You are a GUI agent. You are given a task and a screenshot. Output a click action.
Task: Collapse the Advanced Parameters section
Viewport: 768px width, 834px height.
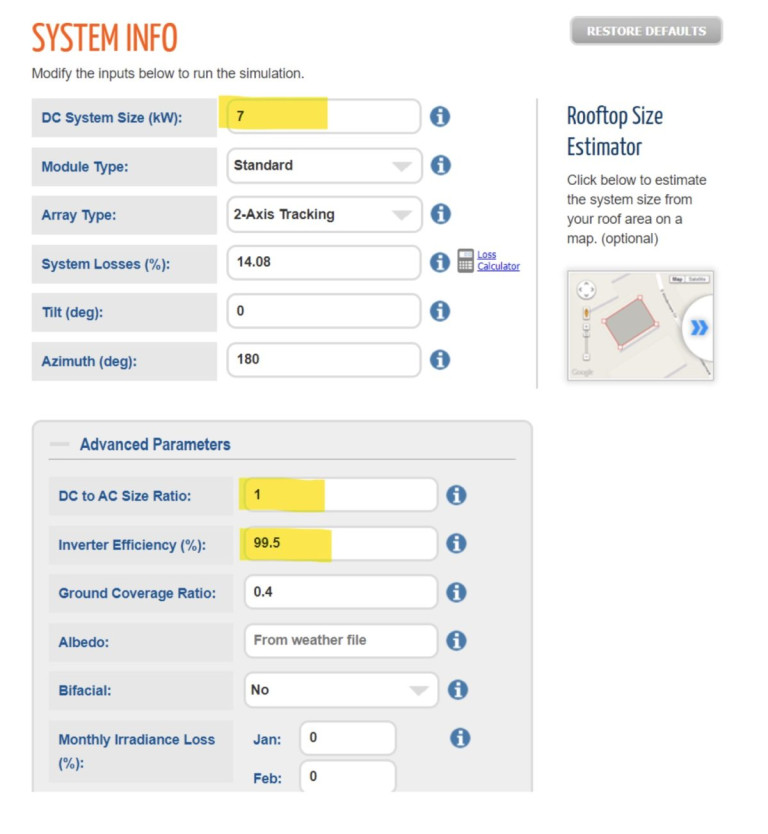tap(60, 444)
